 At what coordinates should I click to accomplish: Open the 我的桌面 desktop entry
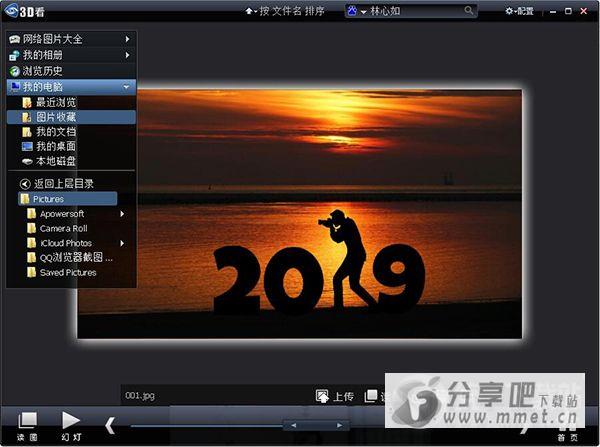(71, 146)
